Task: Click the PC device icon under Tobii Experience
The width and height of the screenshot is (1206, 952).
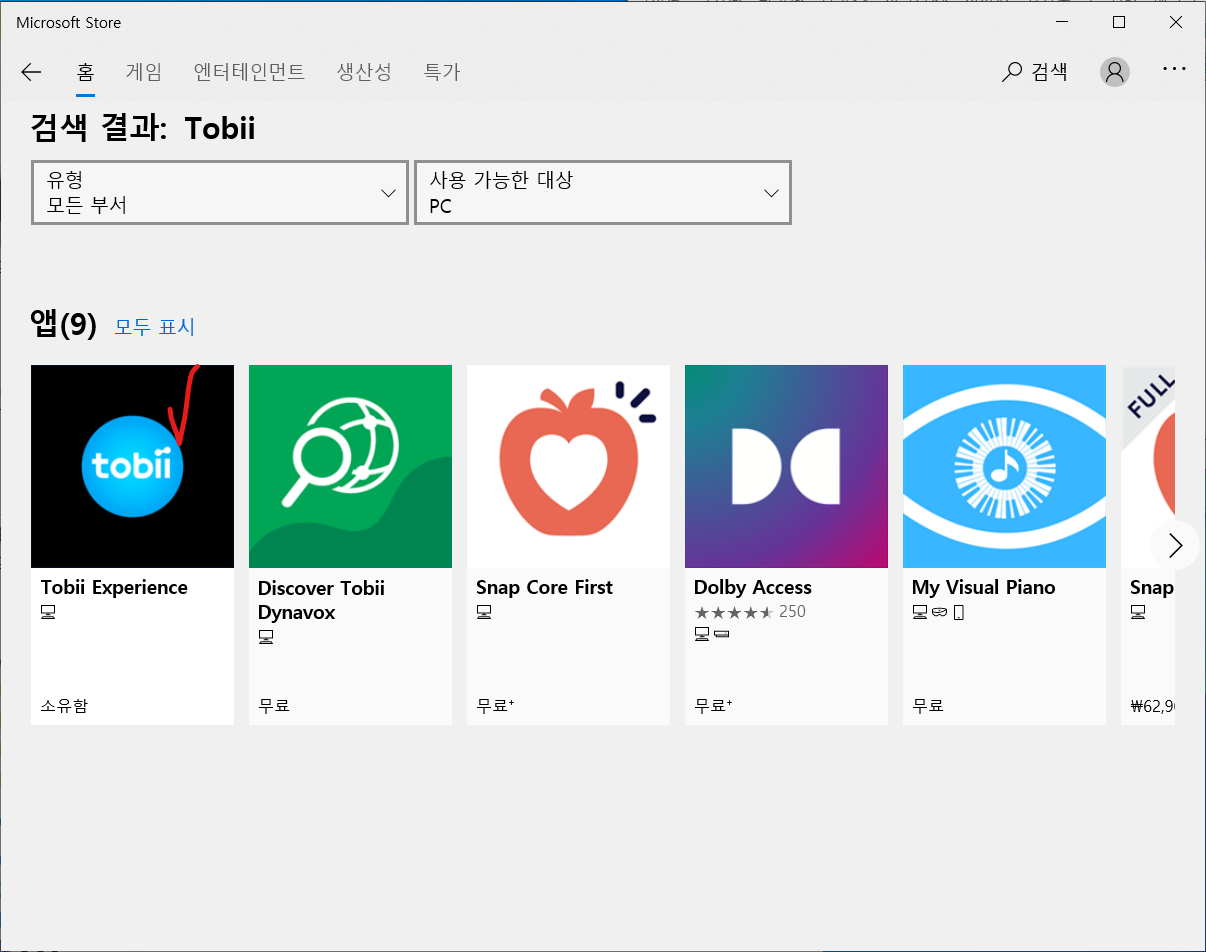Action: pos(48,612)
